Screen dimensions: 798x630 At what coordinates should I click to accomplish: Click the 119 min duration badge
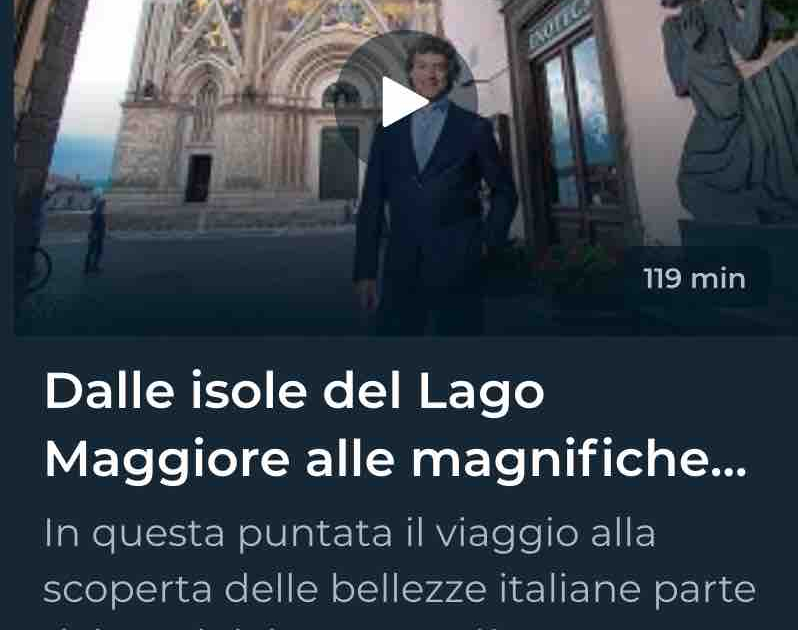coord(695,279)
